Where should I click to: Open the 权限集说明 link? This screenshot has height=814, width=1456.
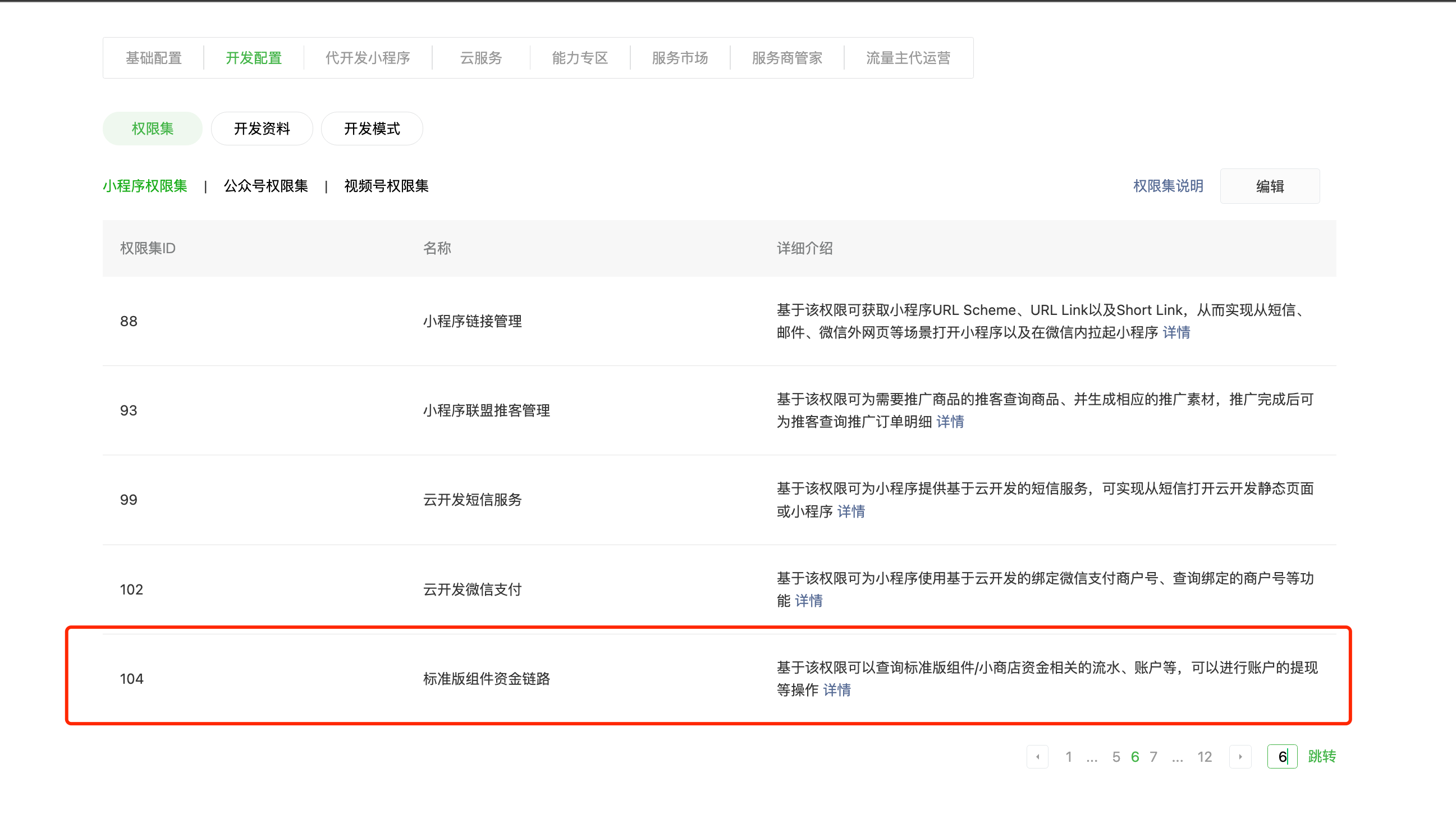(x=1167, y=186)
